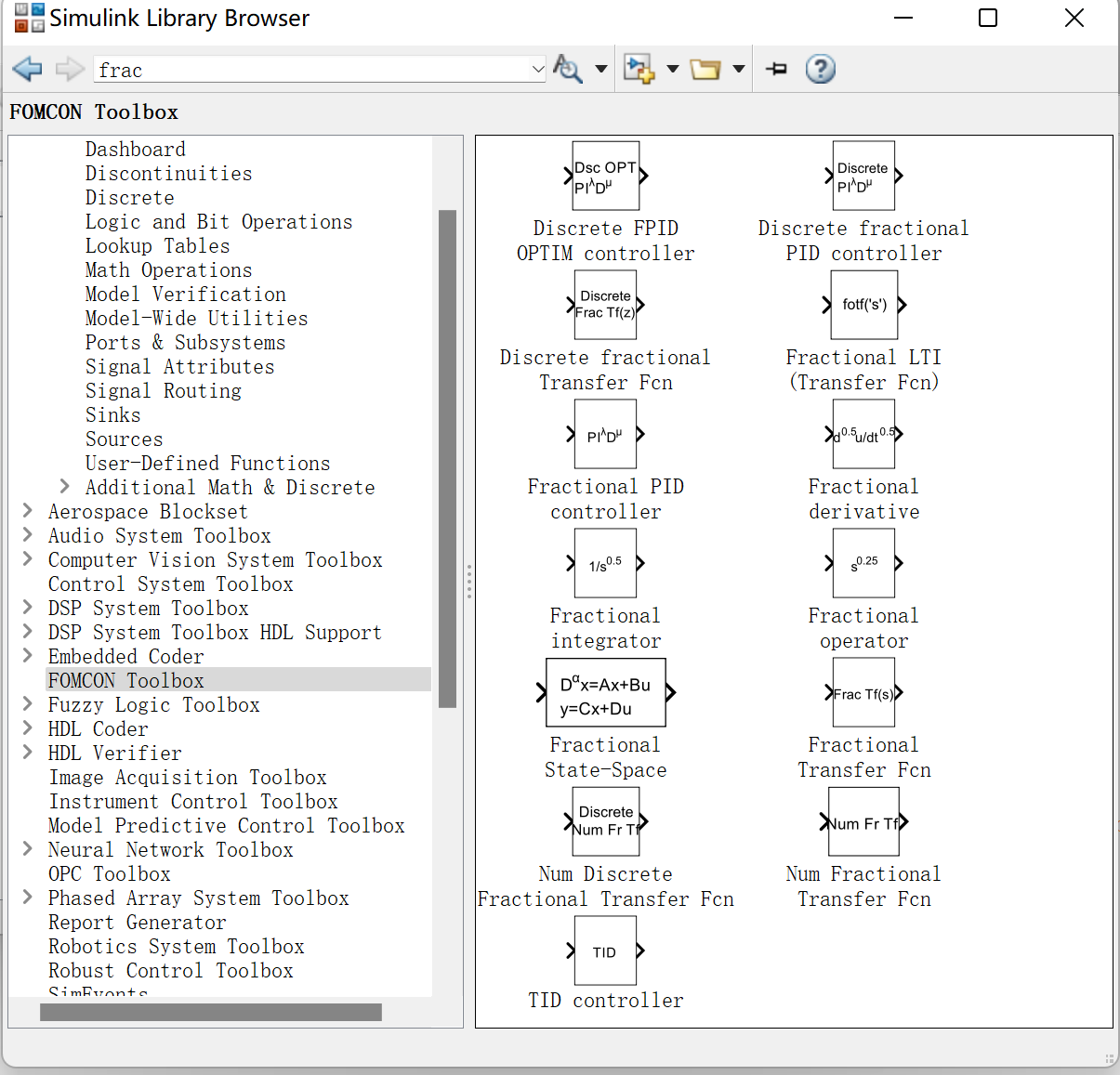Select Sinks library
Viewport: 1120px width, 1075px height.
click(x=113, y=415)
